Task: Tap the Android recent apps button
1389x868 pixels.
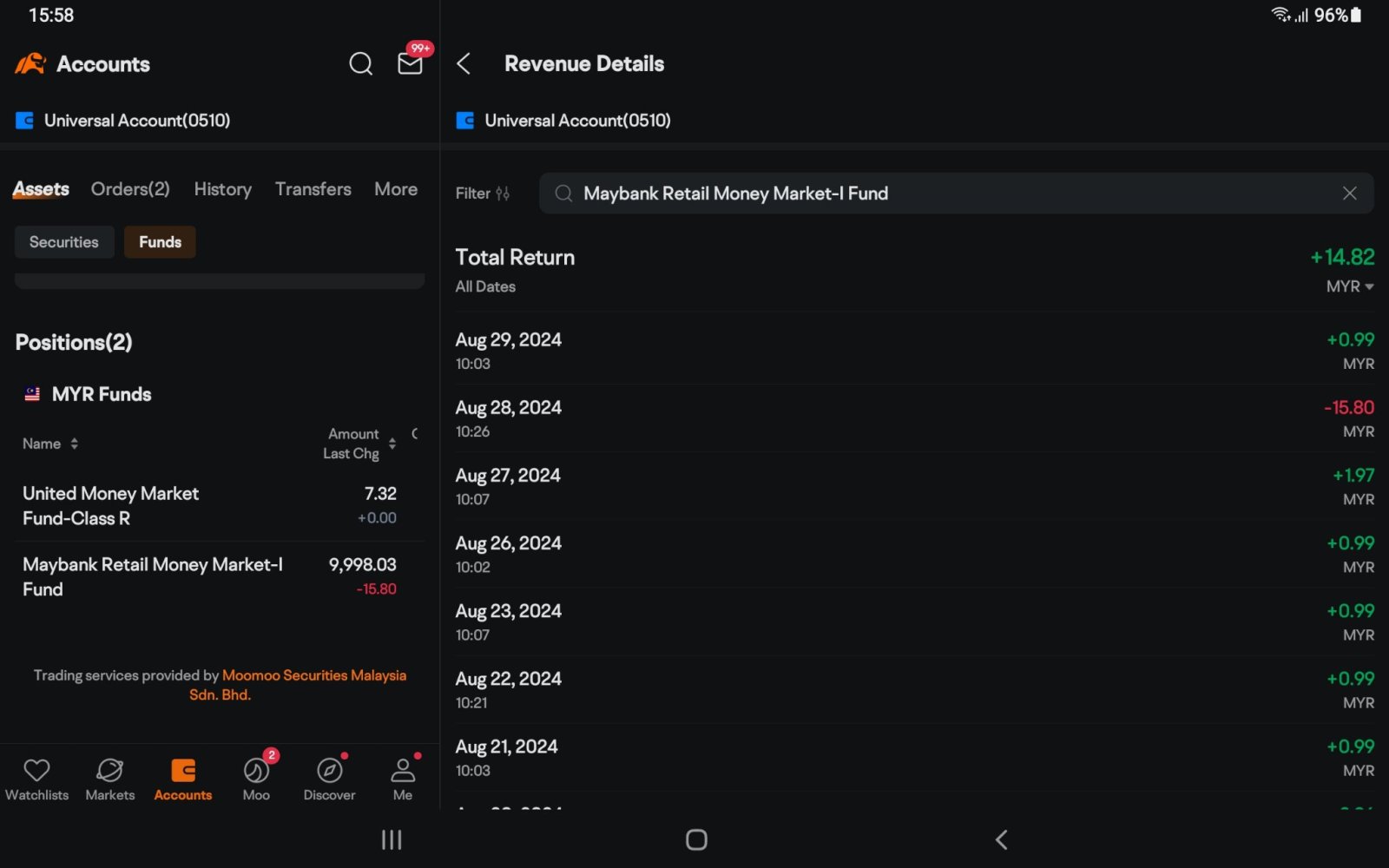Action: [392, 839]
